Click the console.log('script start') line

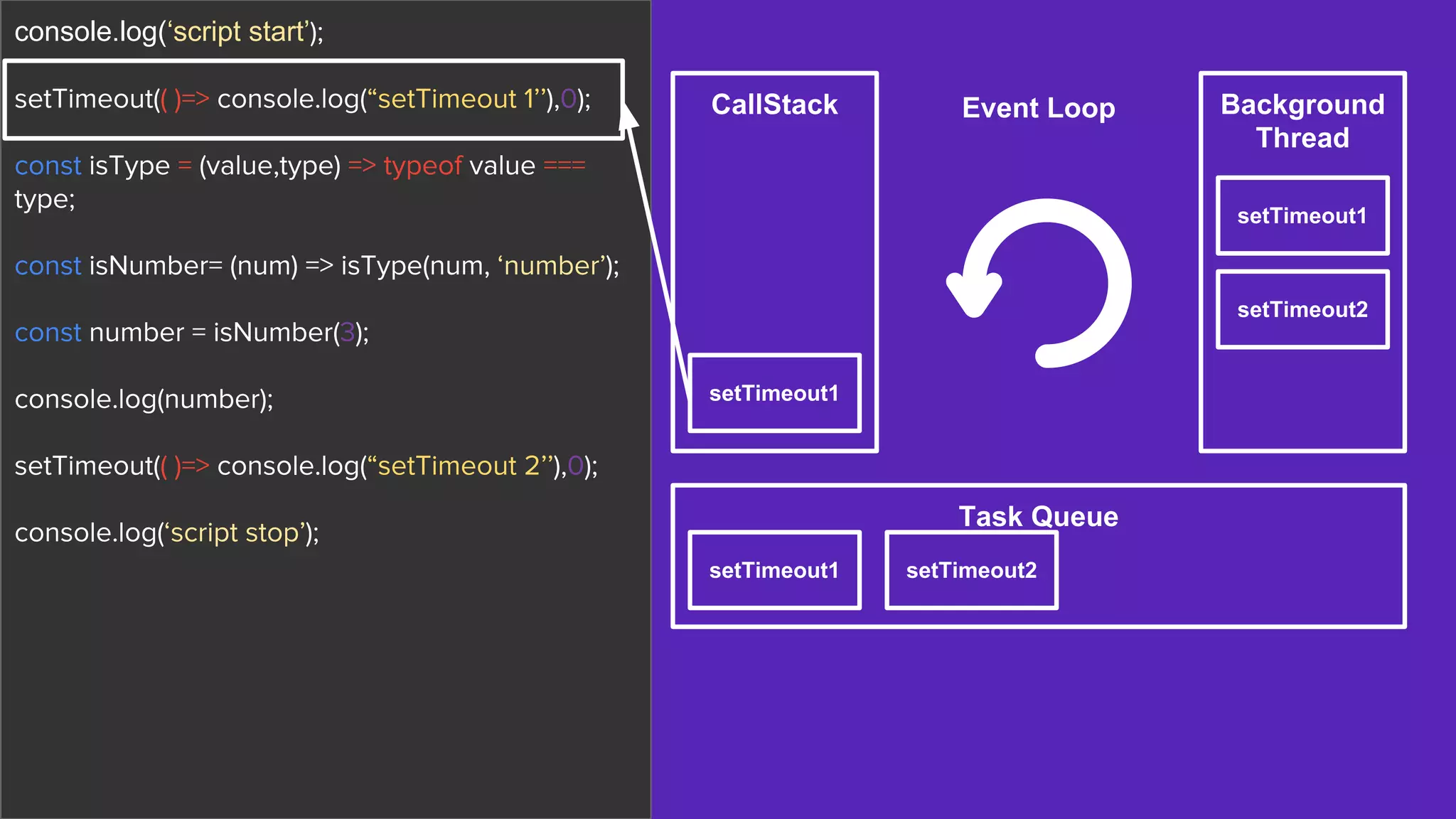pyautogui.click(x=169, y=32)
